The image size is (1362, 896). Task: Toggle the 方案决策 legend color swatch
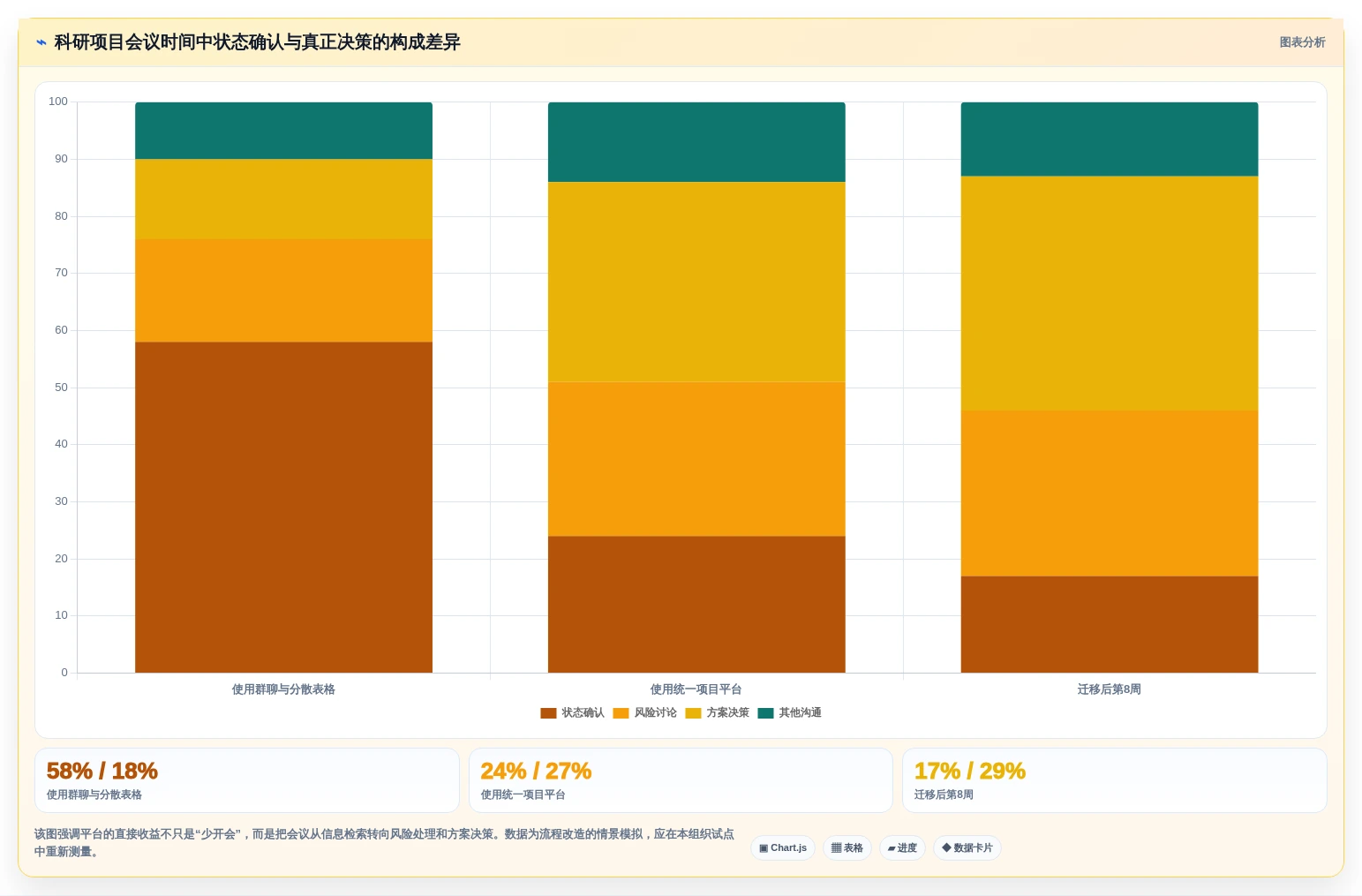[693, 713]
